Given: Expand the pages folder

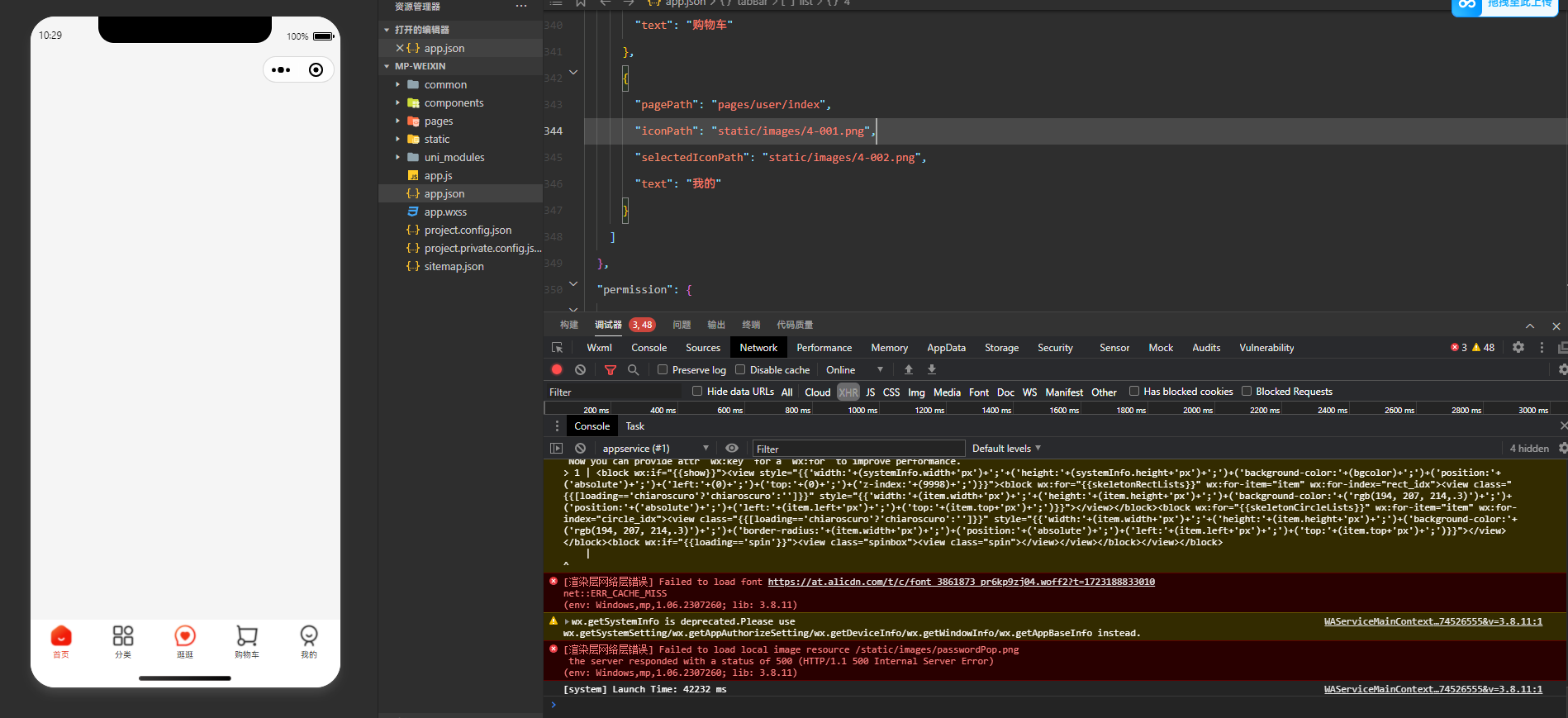Looking at the screenshot, I should 397,121.
